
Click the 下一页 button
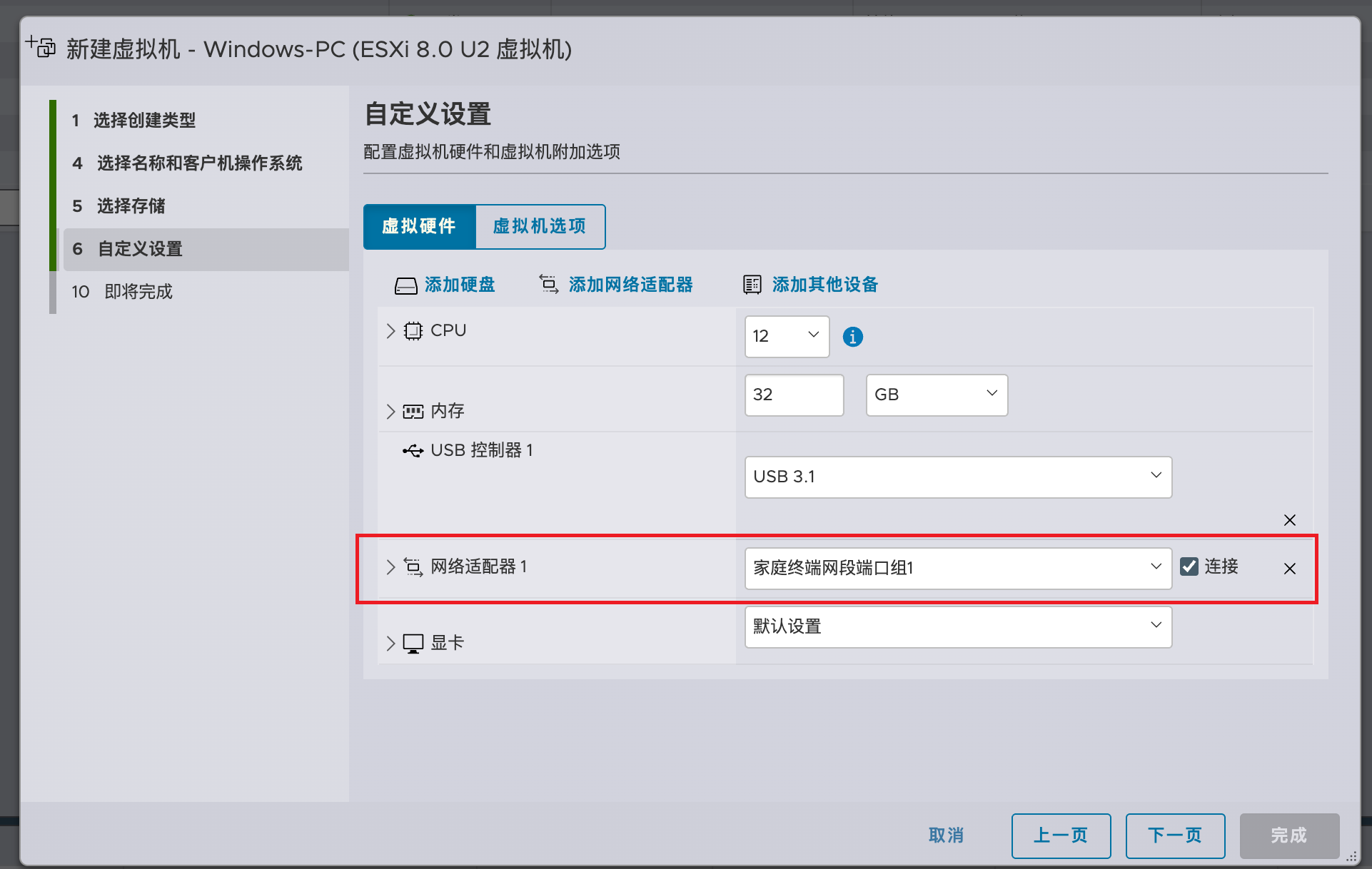1174,835
